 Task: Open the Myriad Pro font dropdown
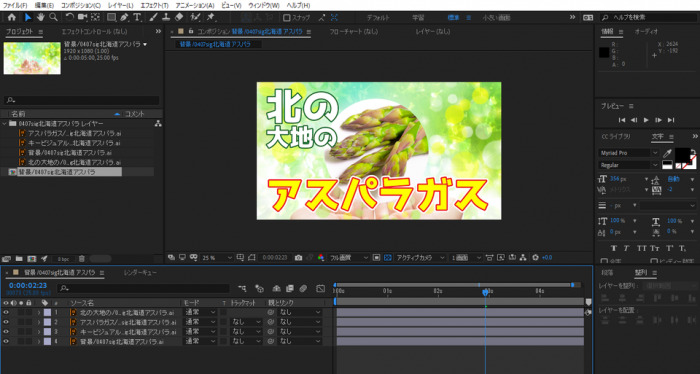[628, 153]
